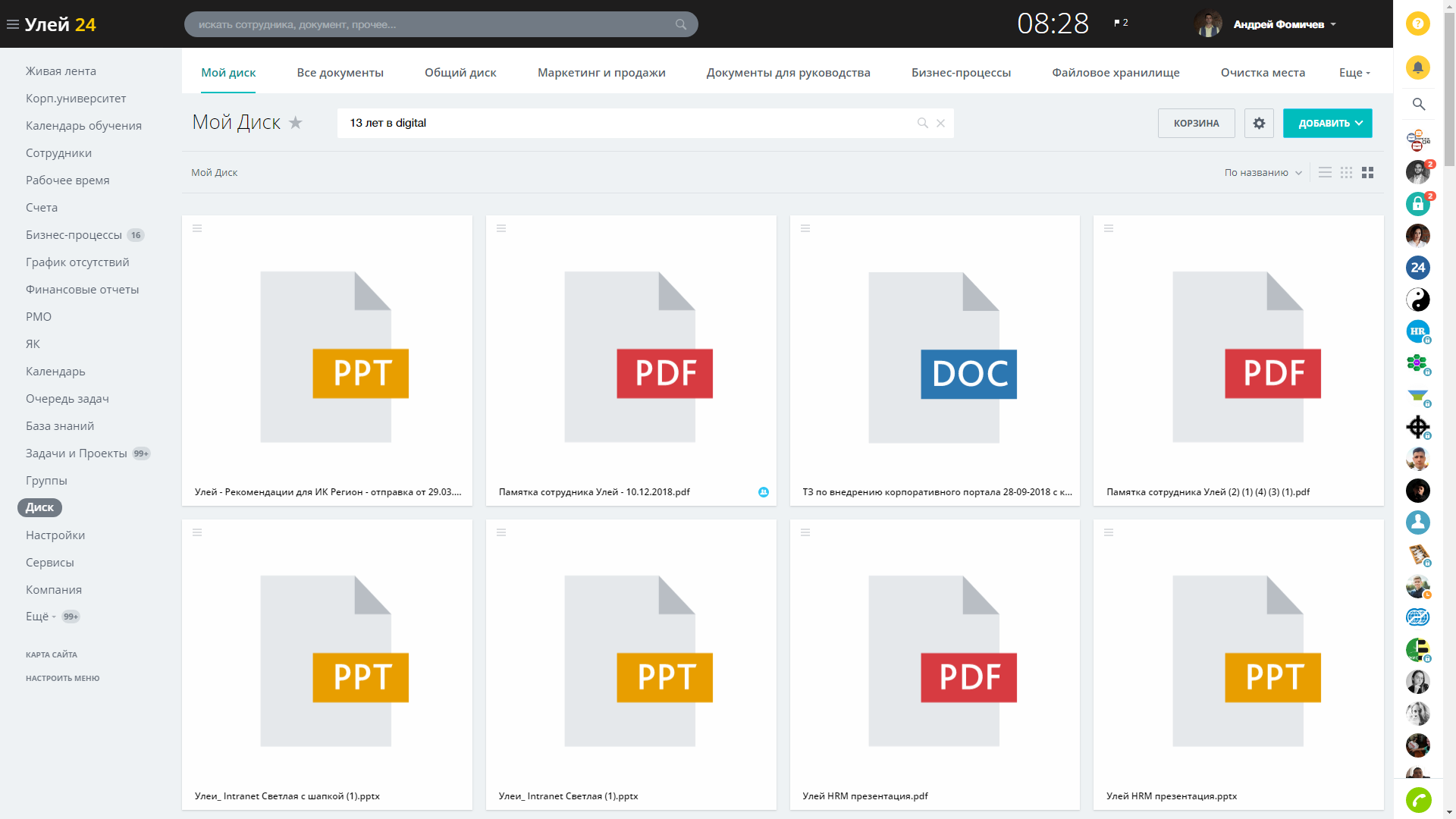
Task: Open КАРТА САЙТА link
Action: 52,654
